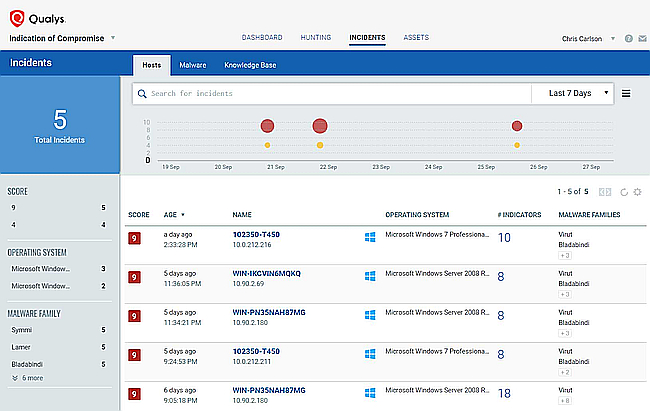Expand 6 more malware families

coord(27,378)
